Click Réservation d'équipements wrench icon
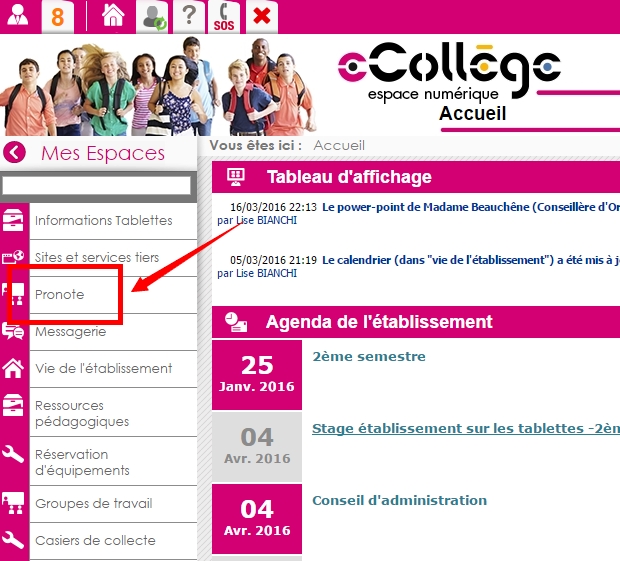620x561 pixels. 13,453
